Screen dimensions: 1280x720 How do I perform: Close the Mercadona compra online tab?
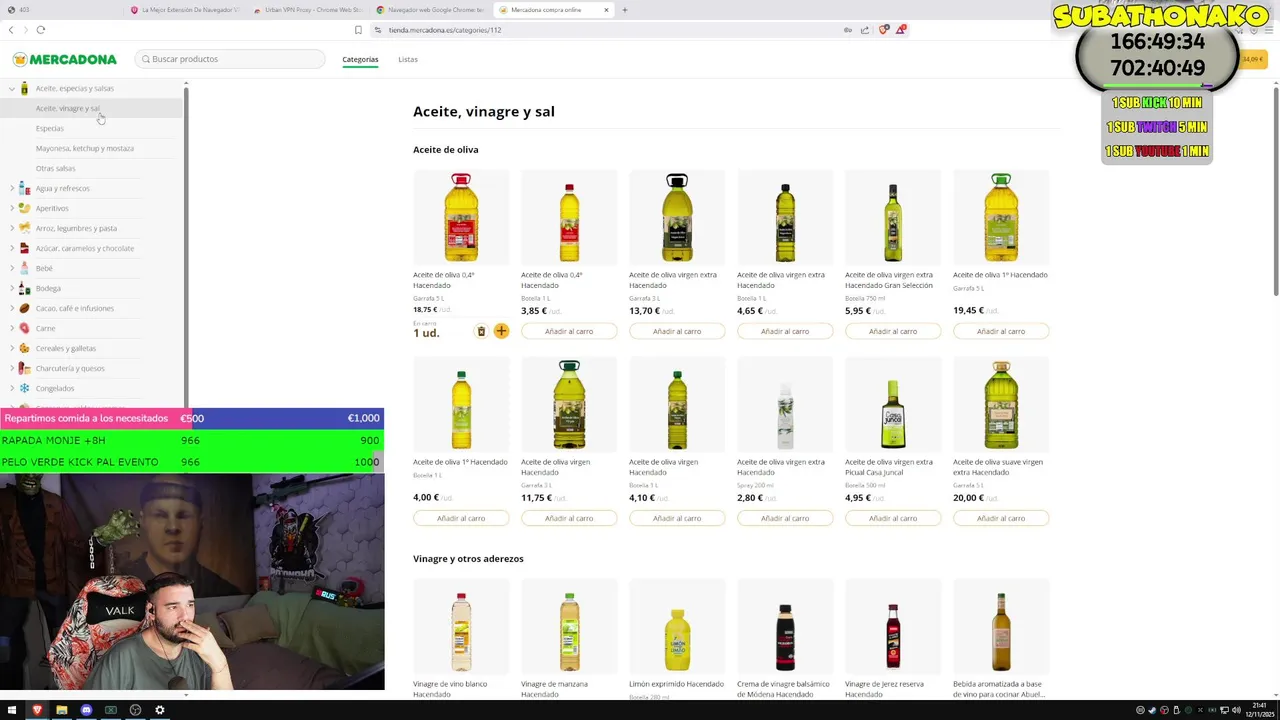tap(606, 10)
